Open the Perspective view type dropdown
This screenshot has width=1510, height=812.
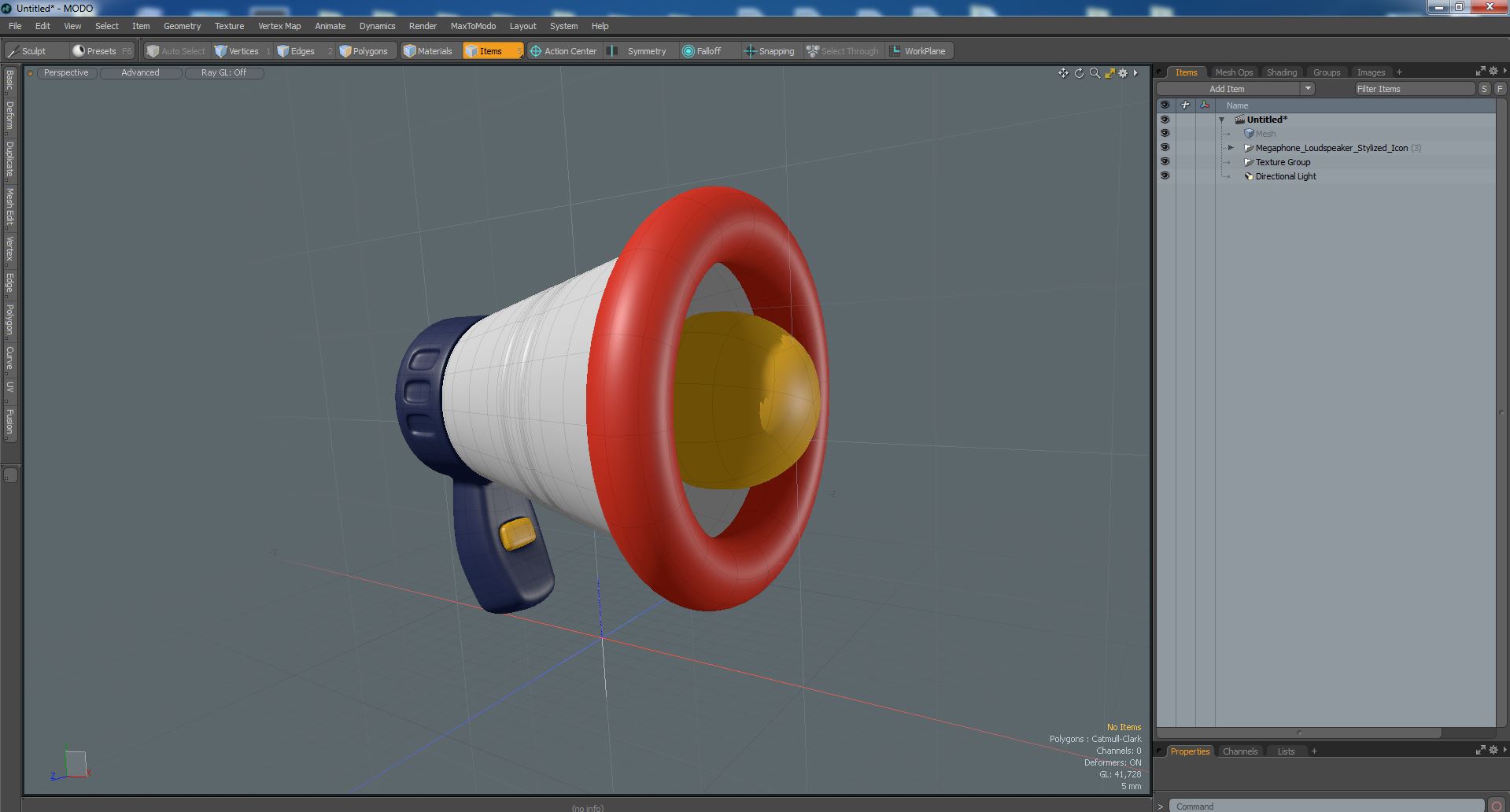(x=66, y=72)
